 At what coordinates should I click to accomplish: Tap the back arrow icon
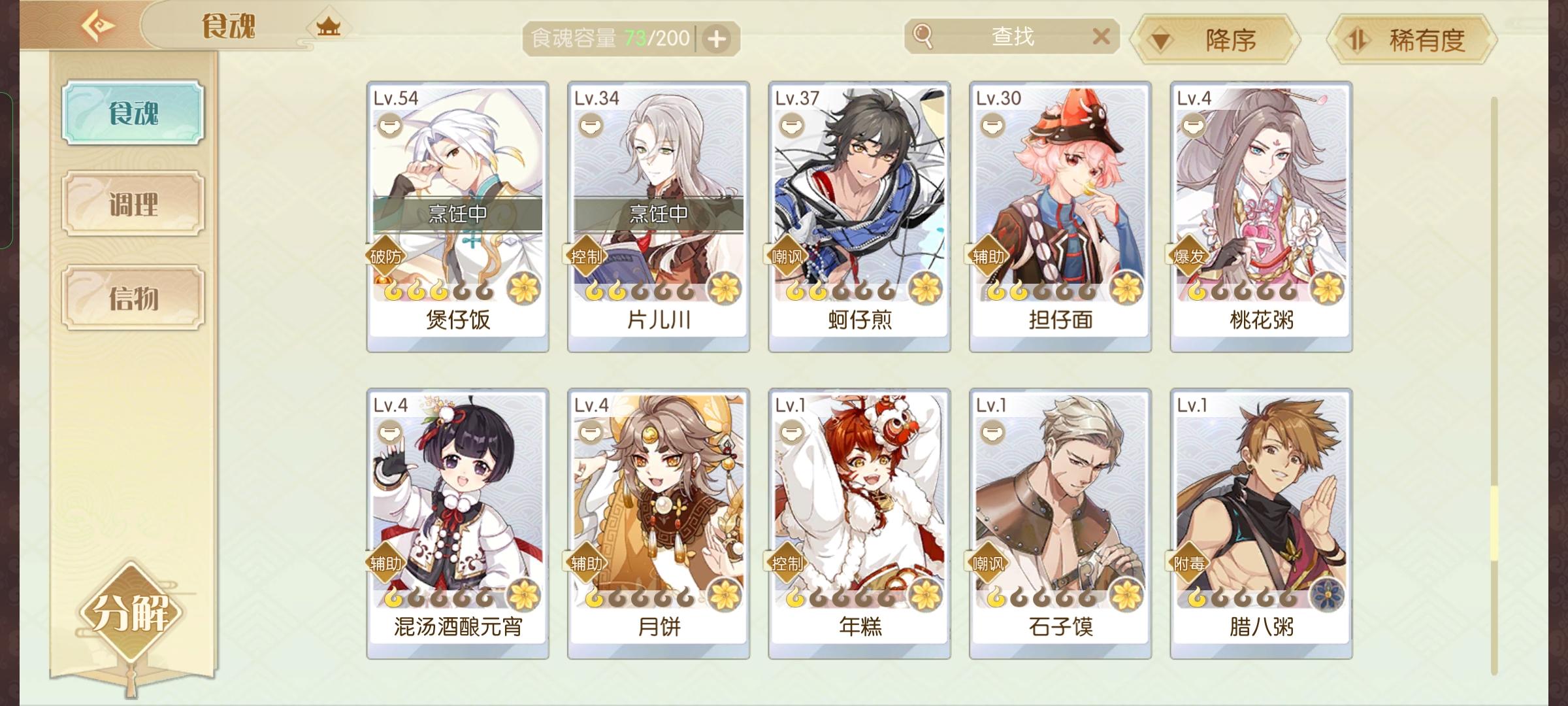click(x=98, y=26)
